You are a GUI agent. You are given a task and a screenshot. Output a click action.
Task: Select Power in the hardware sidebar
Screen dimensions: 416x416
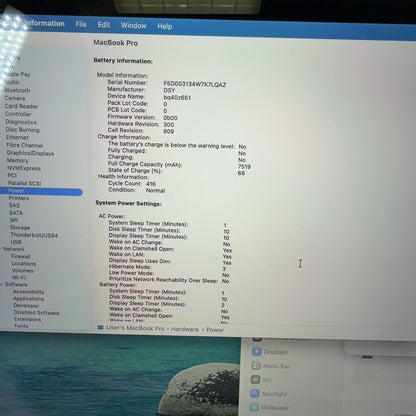(x=41, y=191)
